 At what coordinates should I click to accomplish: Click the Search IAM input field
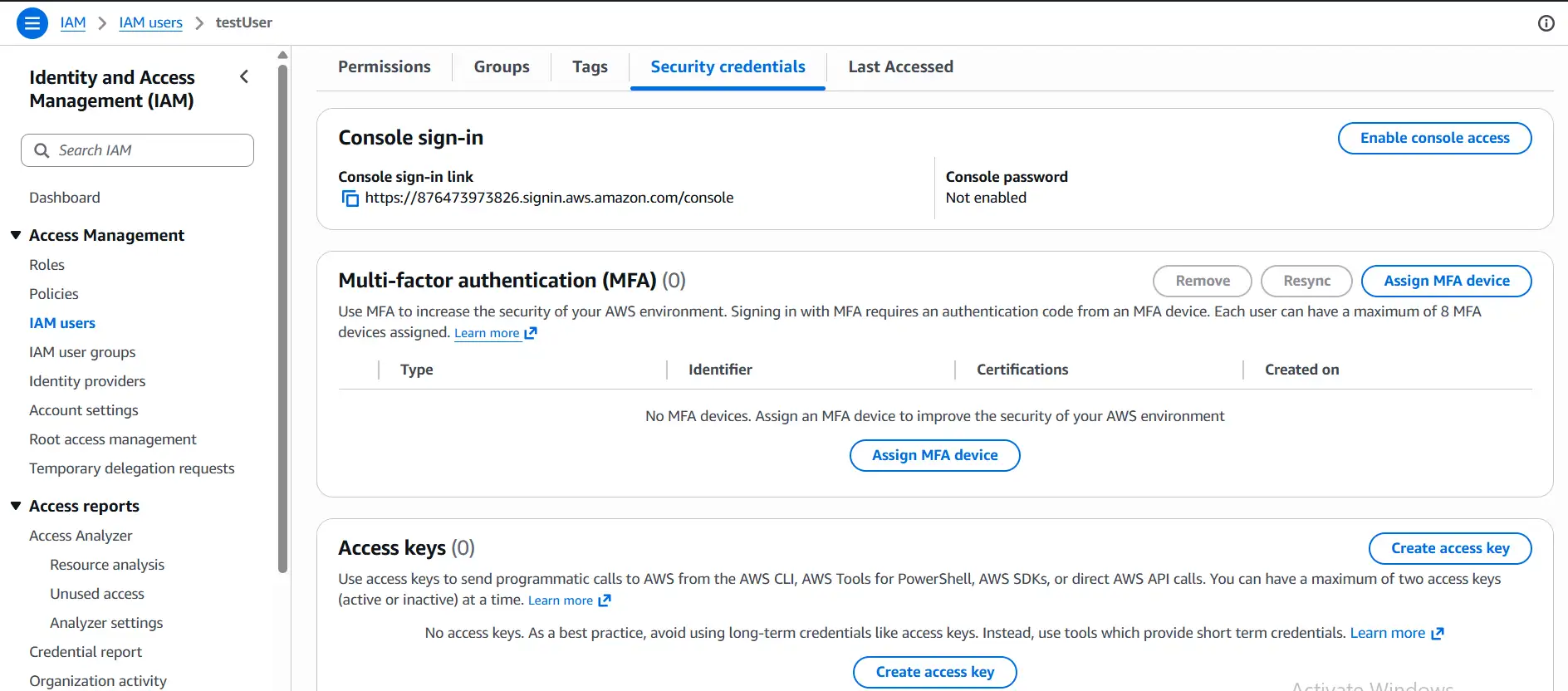(x=137, y=150)
